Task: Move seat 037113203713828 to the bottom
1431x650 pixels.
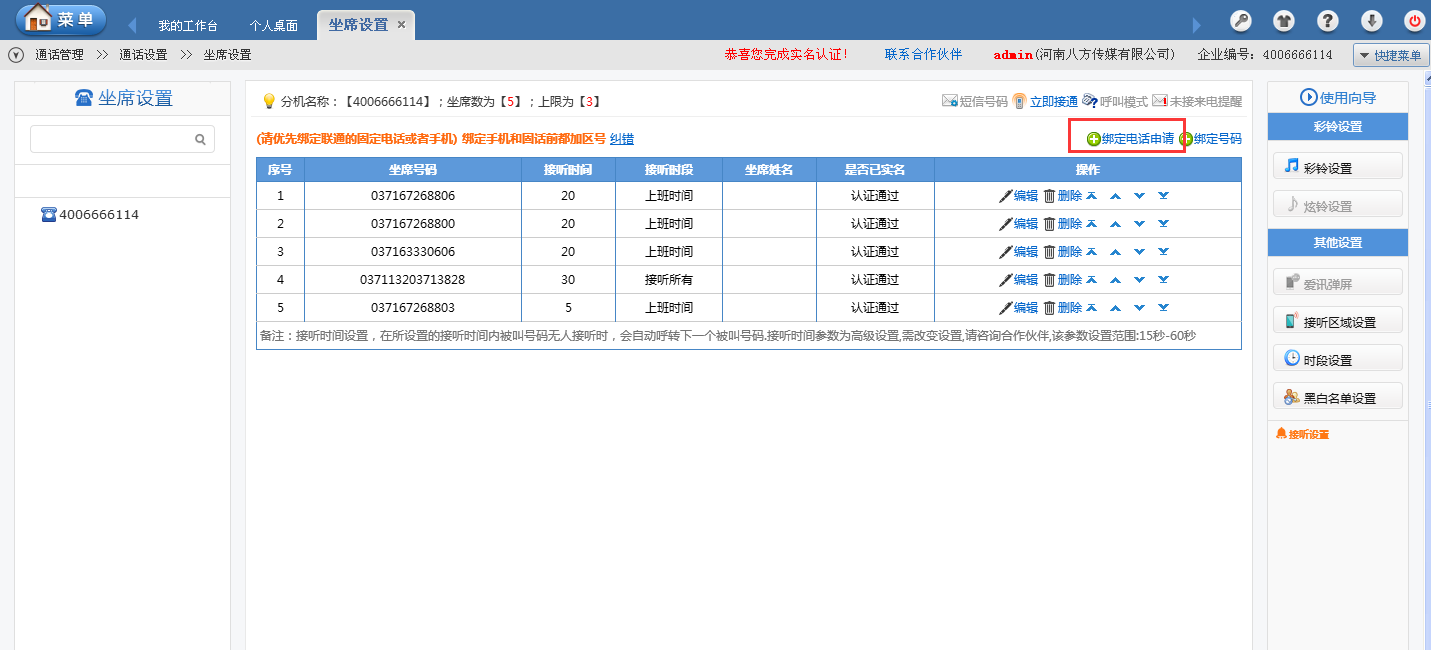Action: coord(1163,280)
